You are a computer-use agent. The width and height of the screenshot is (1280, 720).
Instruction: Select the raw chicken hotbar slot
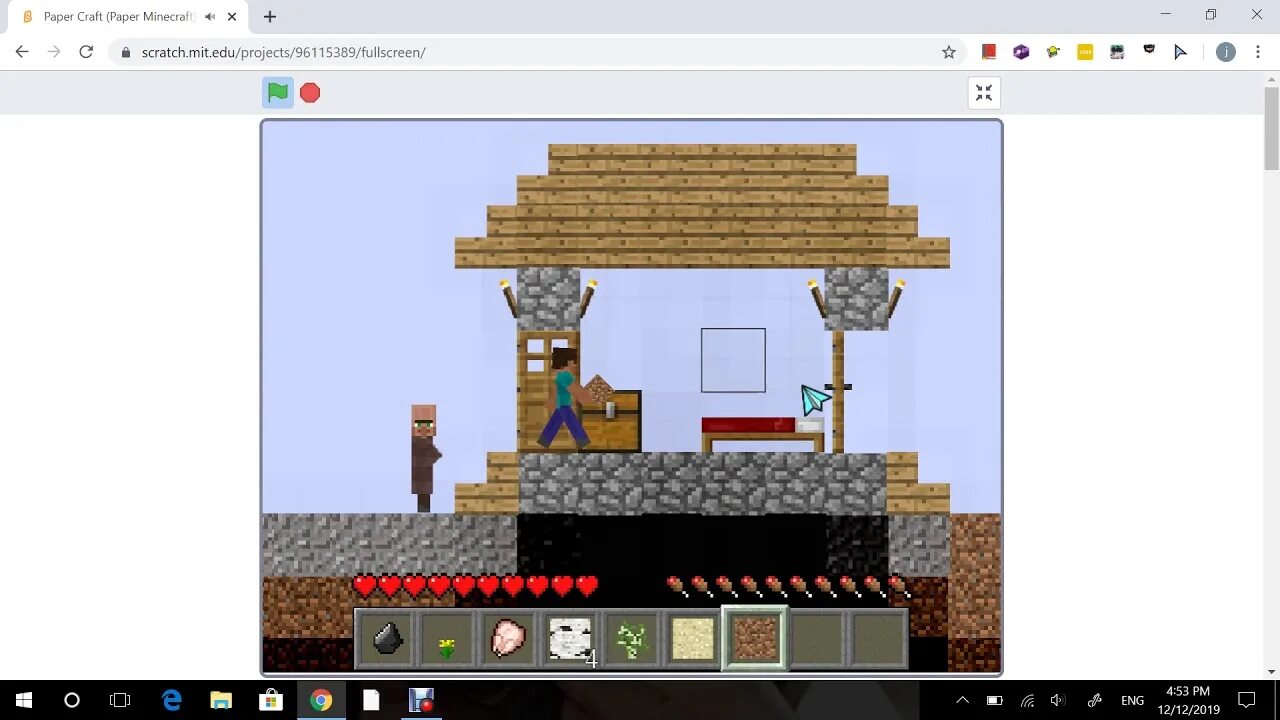click(x=508, y=638)
